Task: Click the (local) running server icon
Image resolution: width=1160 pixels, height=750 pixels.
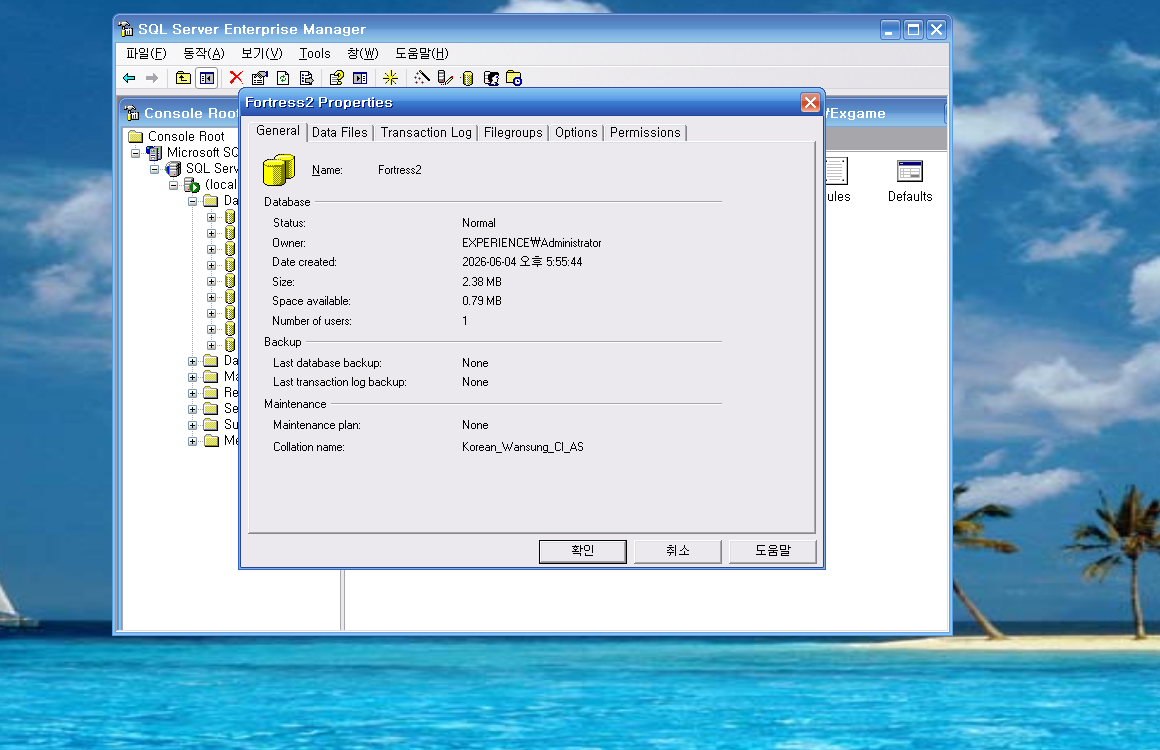Action: [x=192, y=185]
